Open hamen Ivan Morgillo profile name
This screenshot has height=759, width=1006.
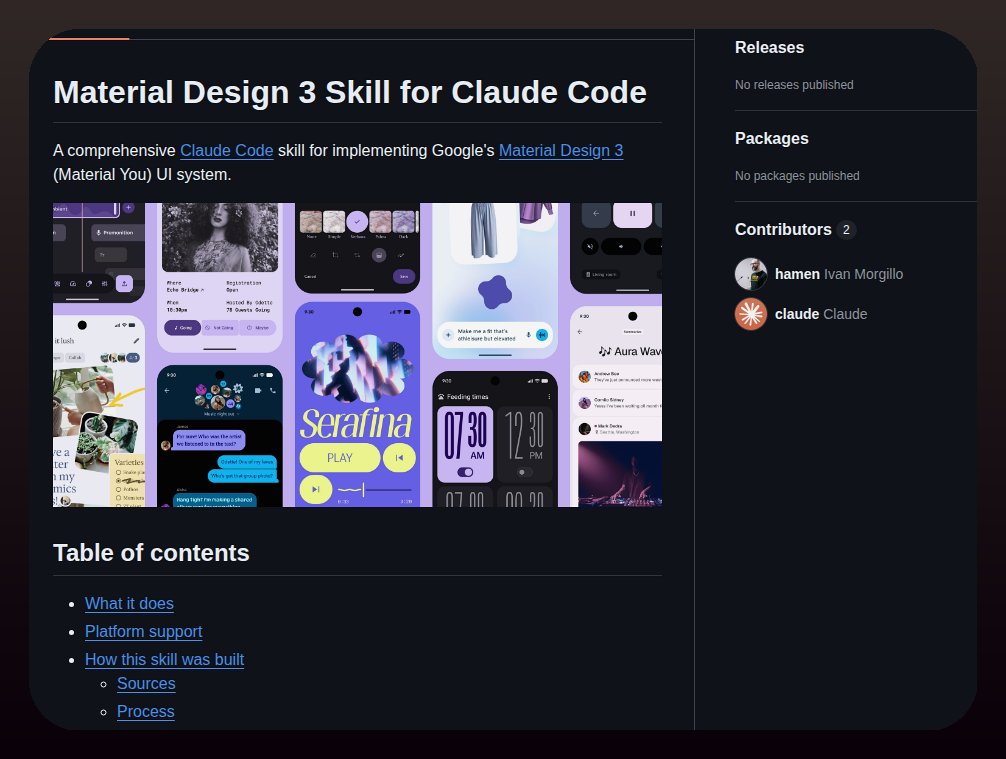point(839,275)
